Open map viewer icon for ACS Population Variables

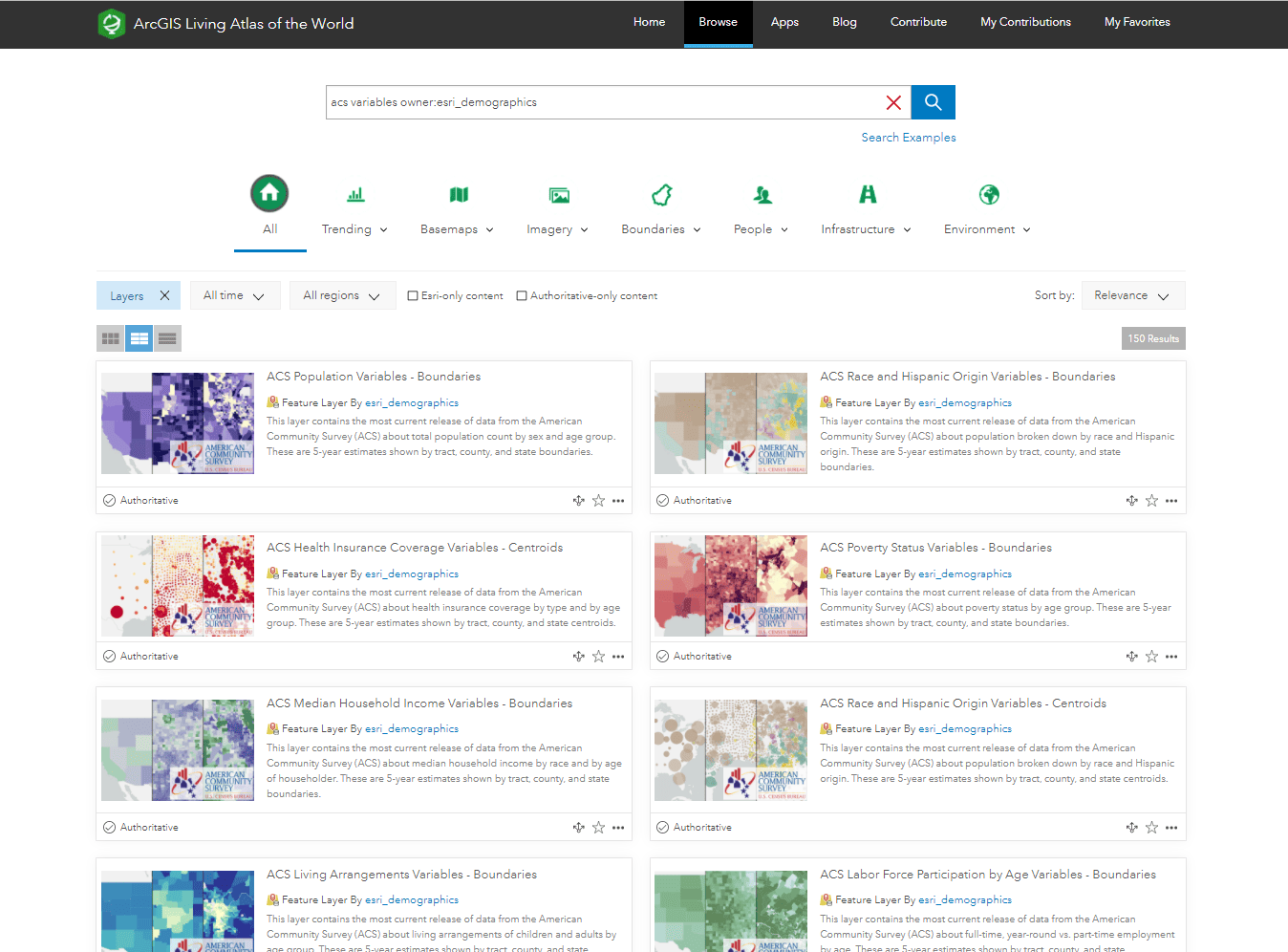point(578,501)
